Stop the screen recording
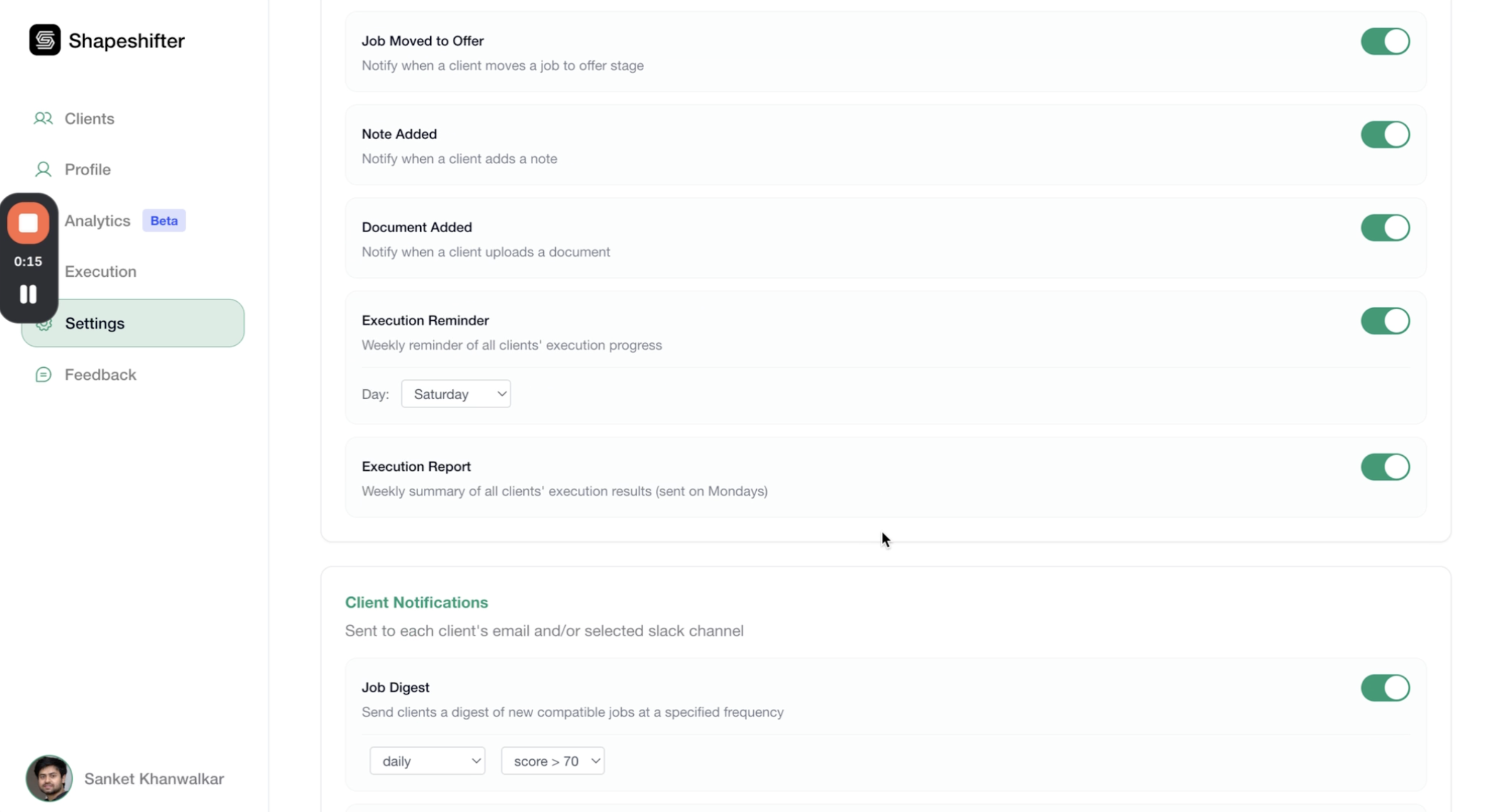This screenshot has height=812, width=1503. tap(28, 223)
